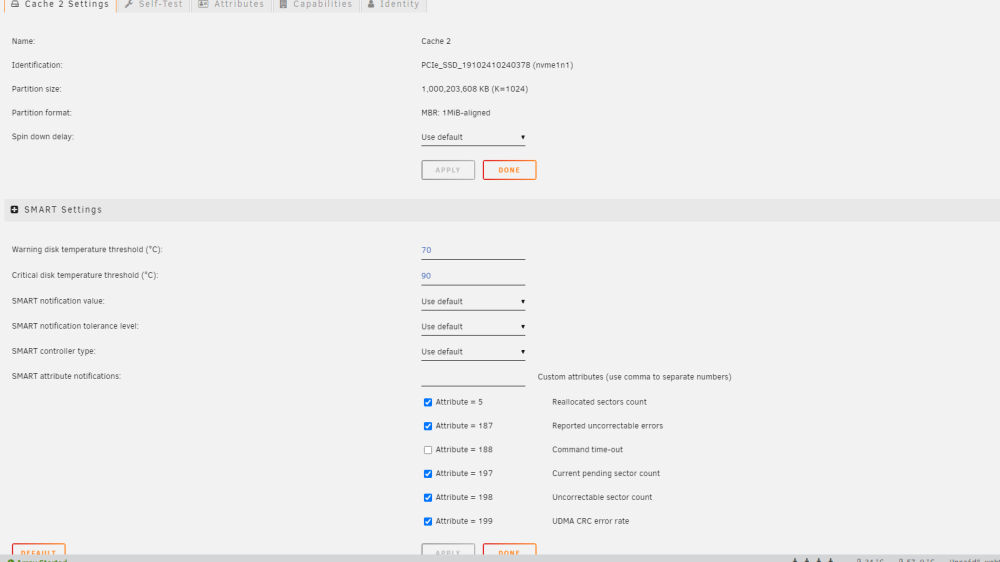The height and width of the screenshot is (562, 1000).
Task: Uncheck Attribute = 5 reallocated sectors checkbox
Action: [428, 403]
